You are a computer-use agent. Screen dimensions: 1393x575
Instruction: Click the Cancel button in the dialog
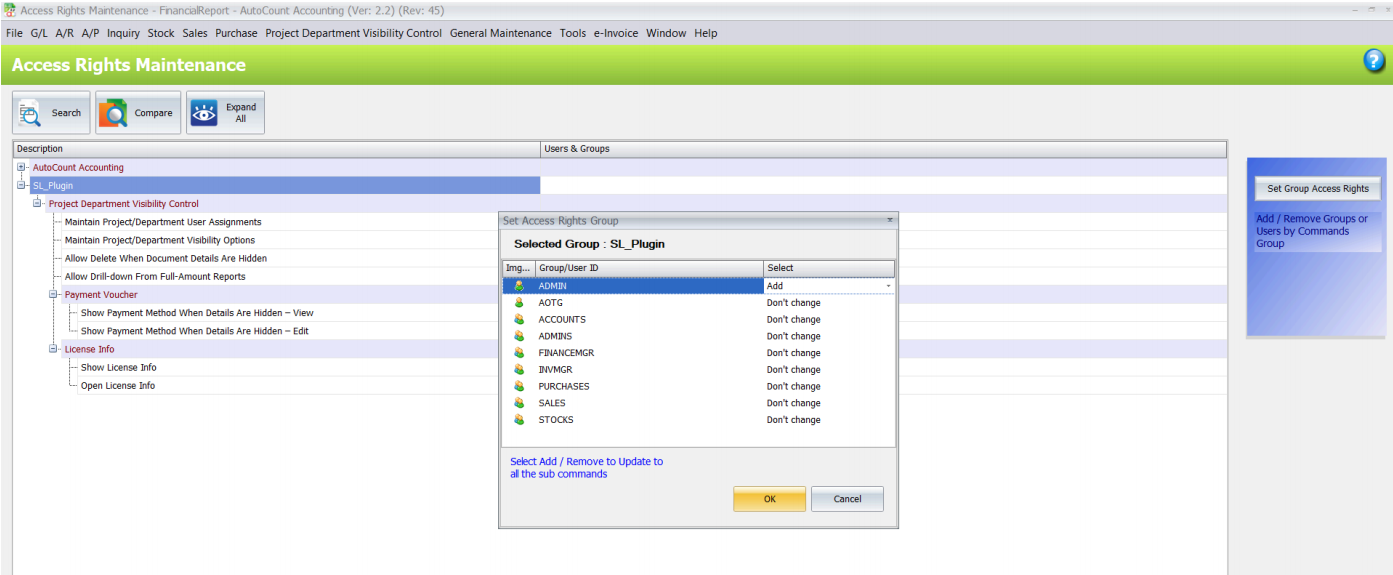pos(847,499)
